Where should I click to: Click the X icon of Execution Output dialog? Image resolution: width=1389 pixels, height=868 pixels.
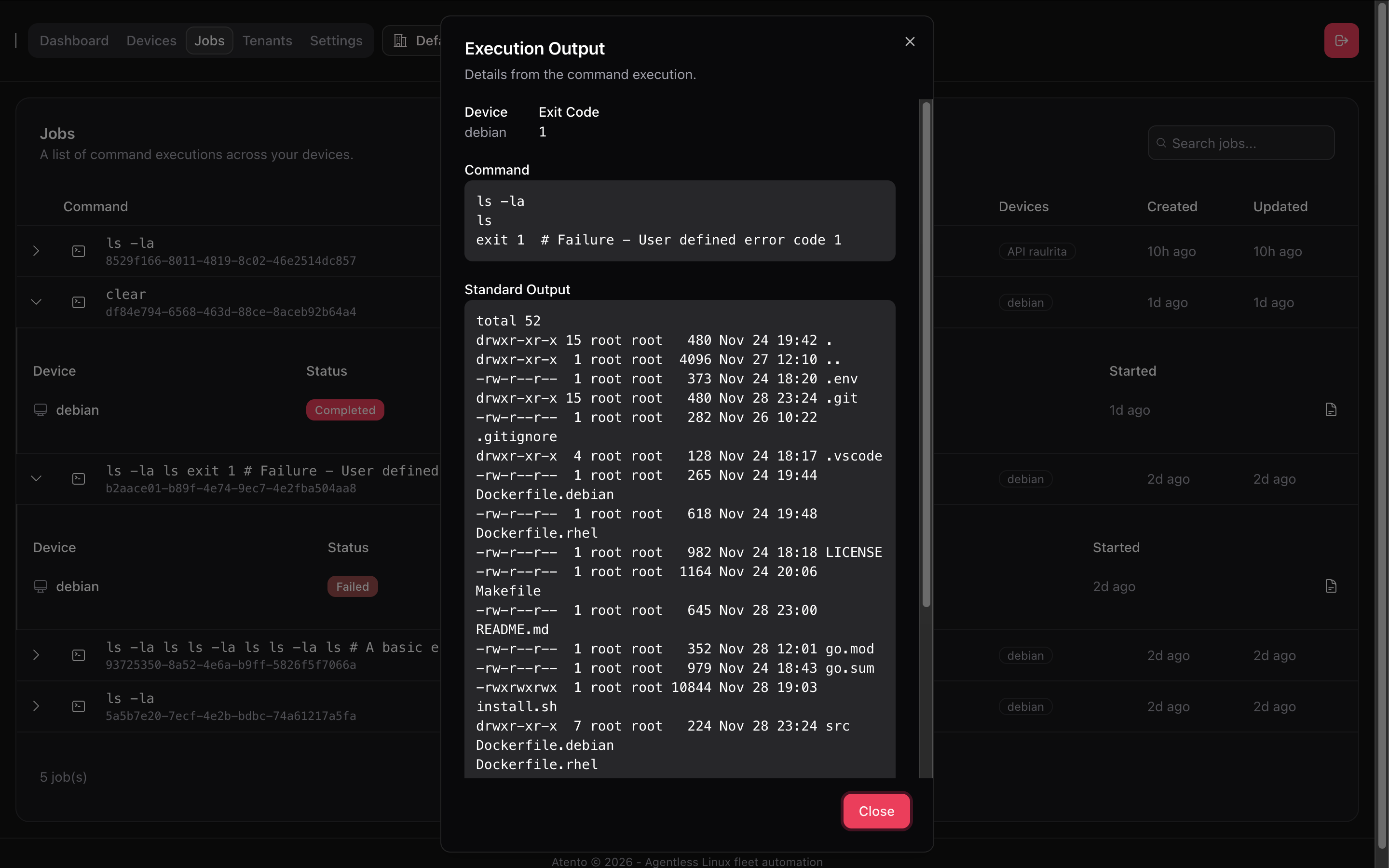(x=909, y=41)
